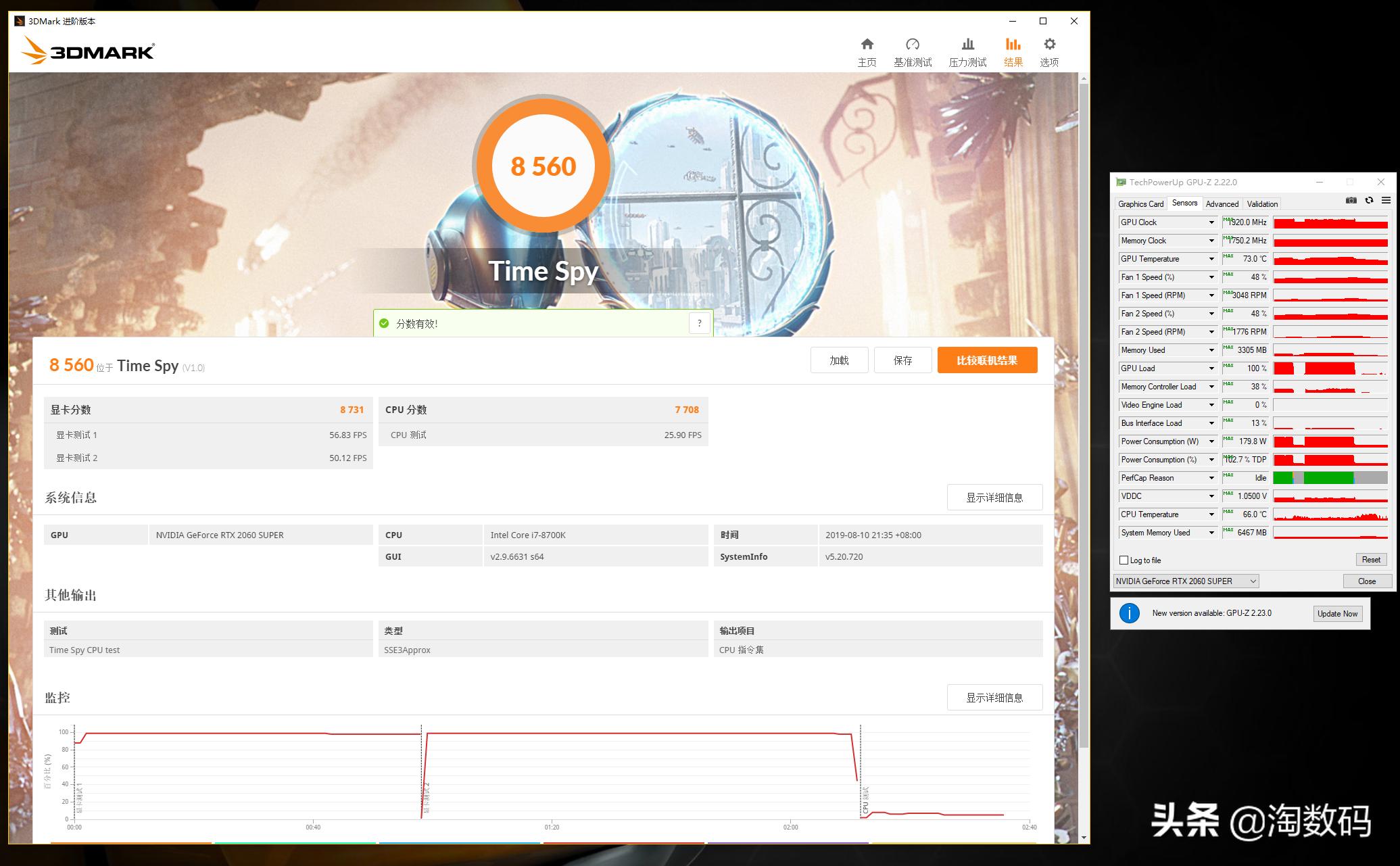Click Update Now for GPU-Z 2.23.0
This screenshot has width=1400, height=866.
pyautogui.click(x=1337, y=613)
